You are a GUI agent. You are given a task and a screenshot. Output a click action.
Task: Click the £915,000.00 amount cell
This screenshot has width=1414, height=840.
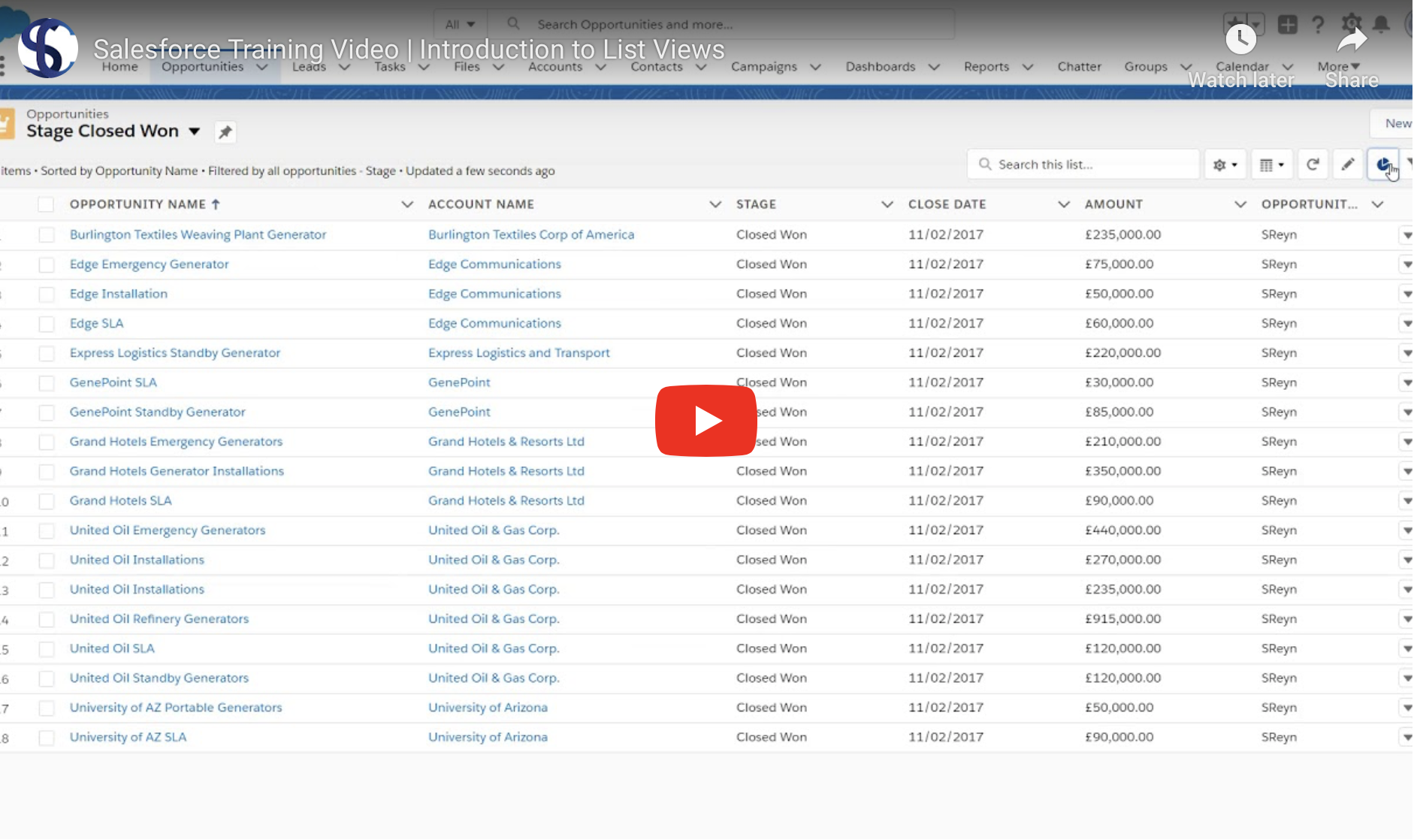1122,619
